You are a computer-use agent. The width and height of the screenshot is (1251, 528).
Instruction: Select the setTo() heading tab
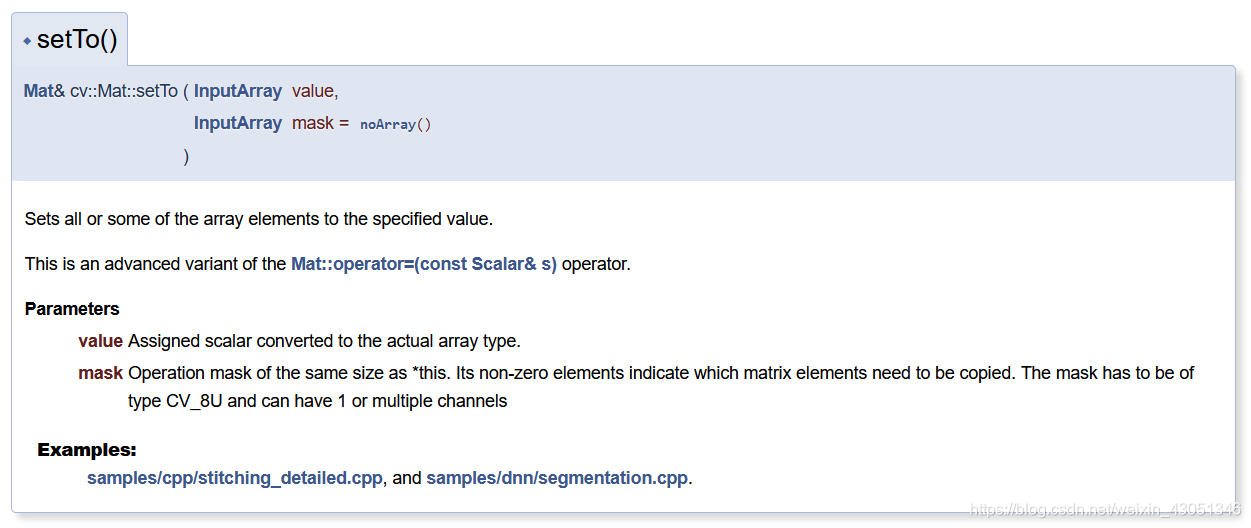tap(69, 40)
